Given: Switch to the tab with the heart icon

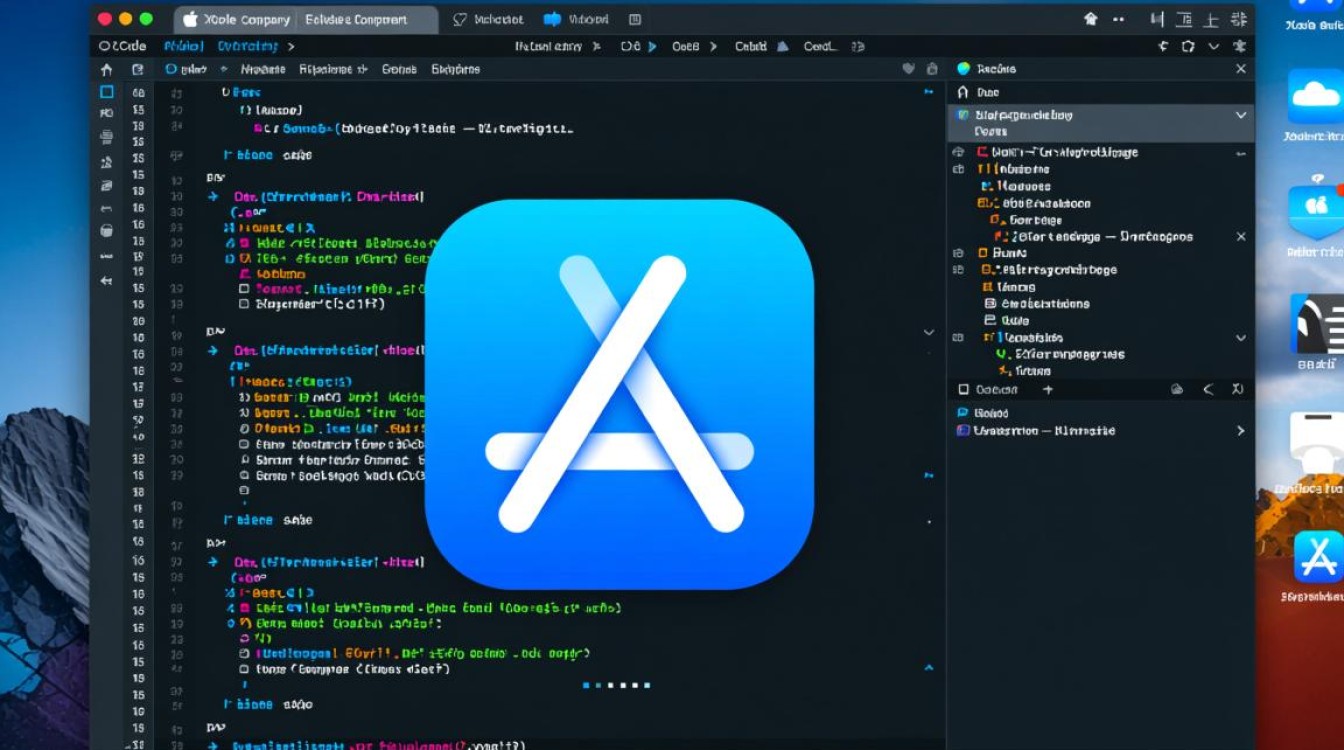Looking at the screenshot, I should point(489,19).
